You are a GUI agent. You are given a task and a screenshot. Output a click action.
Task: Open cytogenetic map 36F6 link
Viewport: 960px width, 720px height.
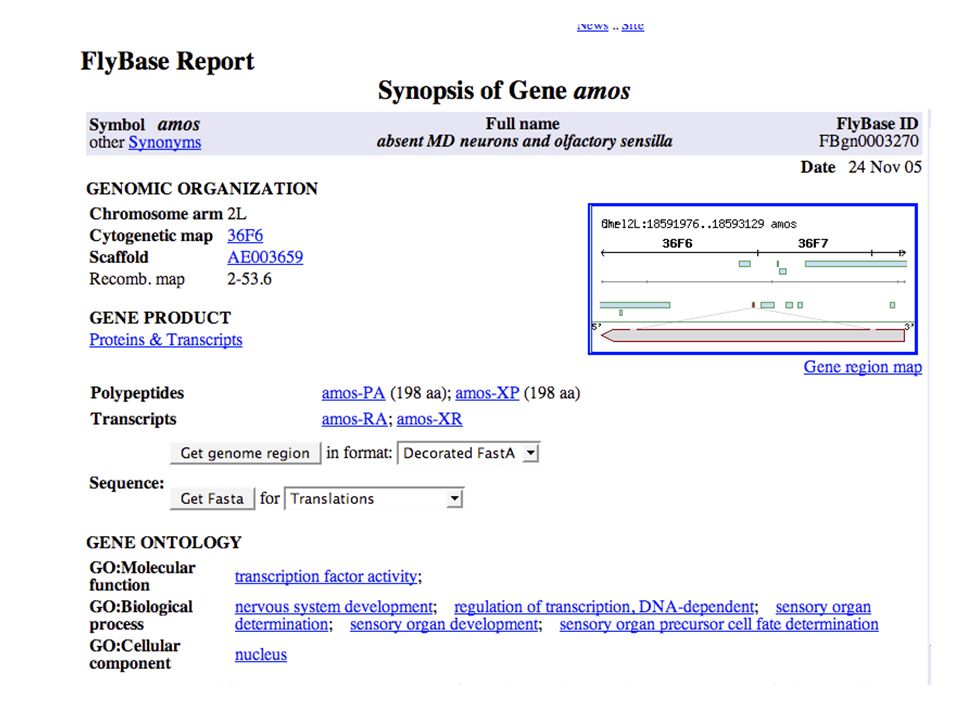coord(245,236)
